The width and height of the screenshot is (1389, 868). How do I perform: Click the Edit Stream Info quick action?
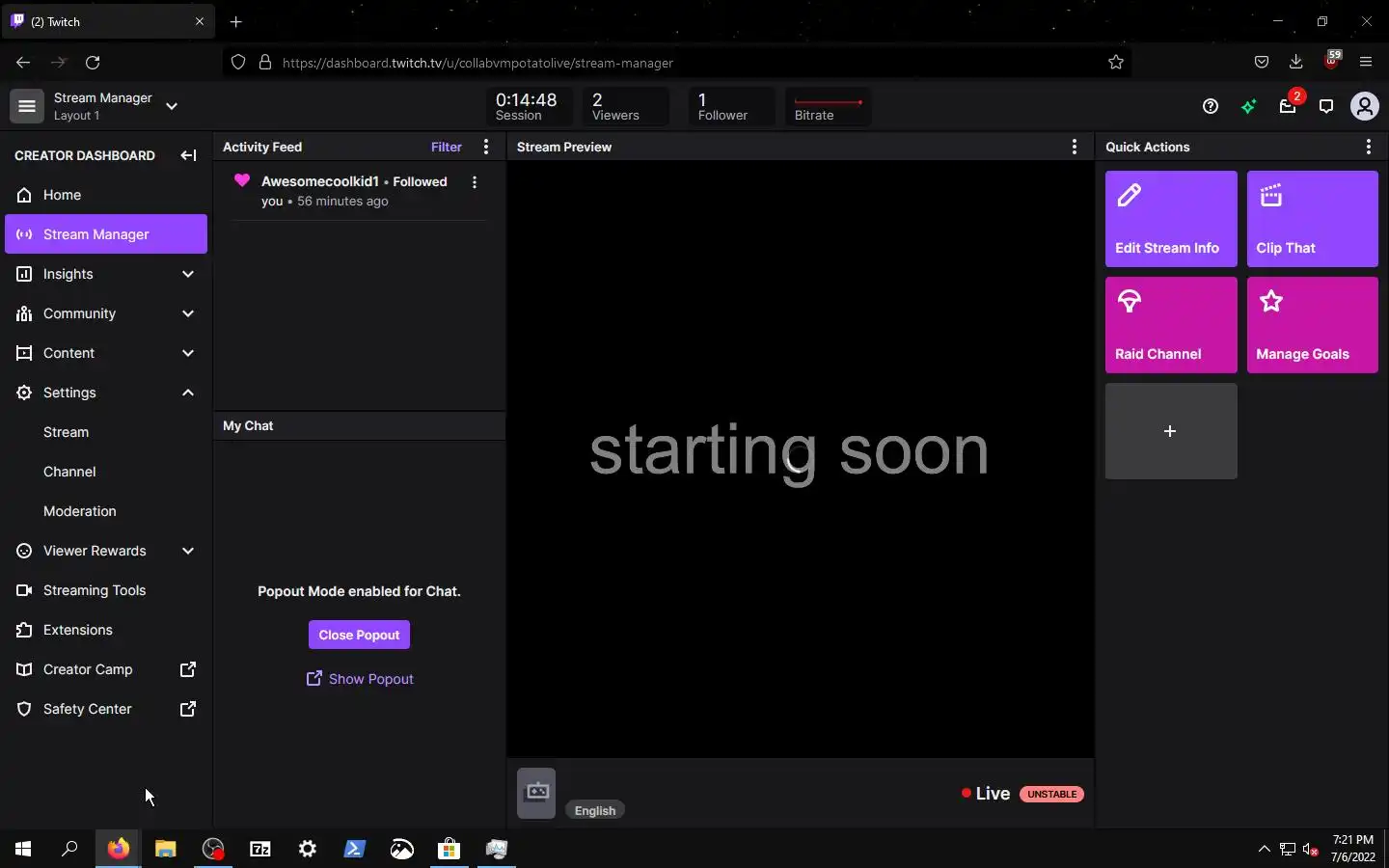(1171, 219)
